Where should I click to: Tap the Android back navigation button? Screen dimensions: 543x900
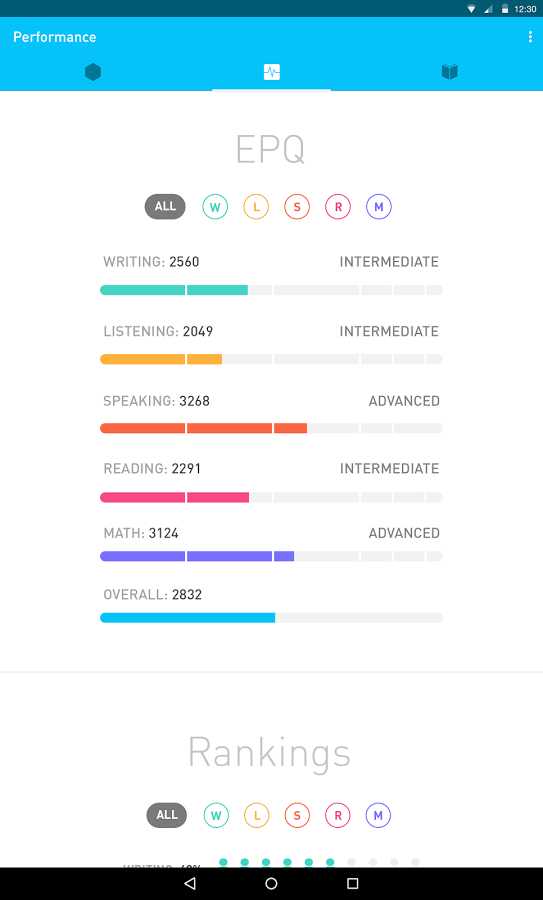[x=190, y=883]
